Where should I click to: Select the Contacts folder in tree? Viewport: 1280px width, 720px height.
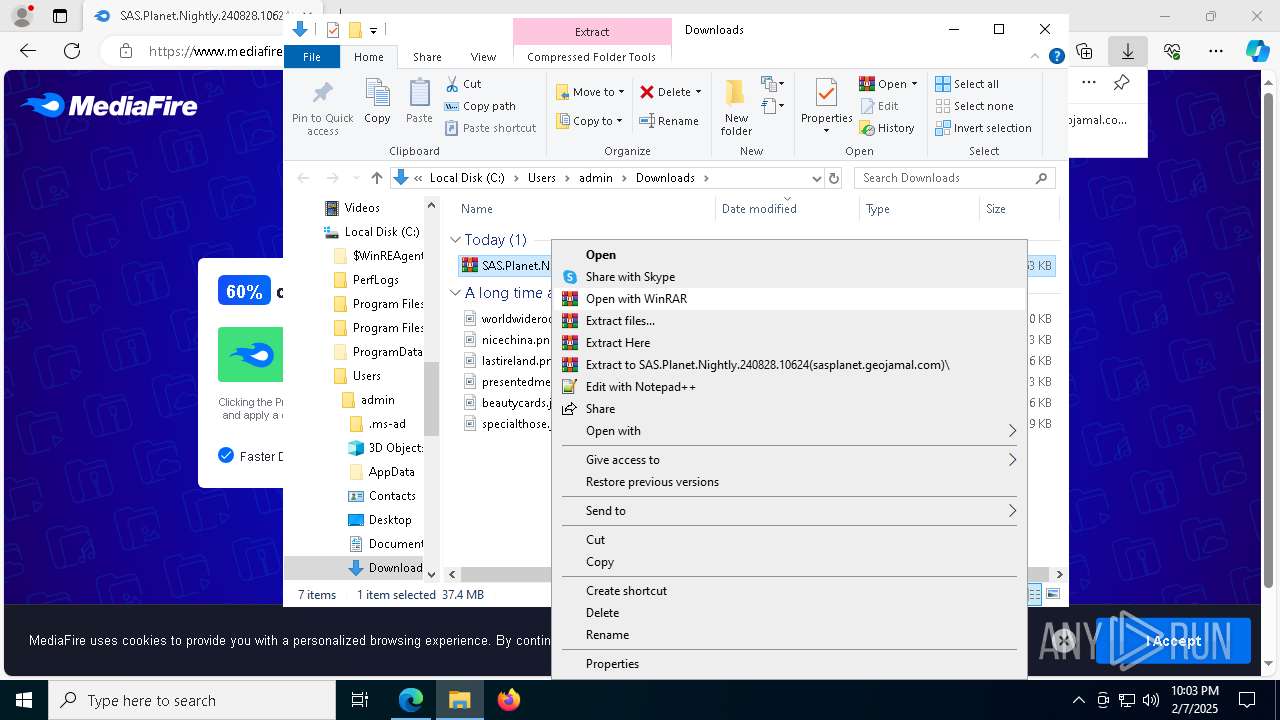[391, 496]
